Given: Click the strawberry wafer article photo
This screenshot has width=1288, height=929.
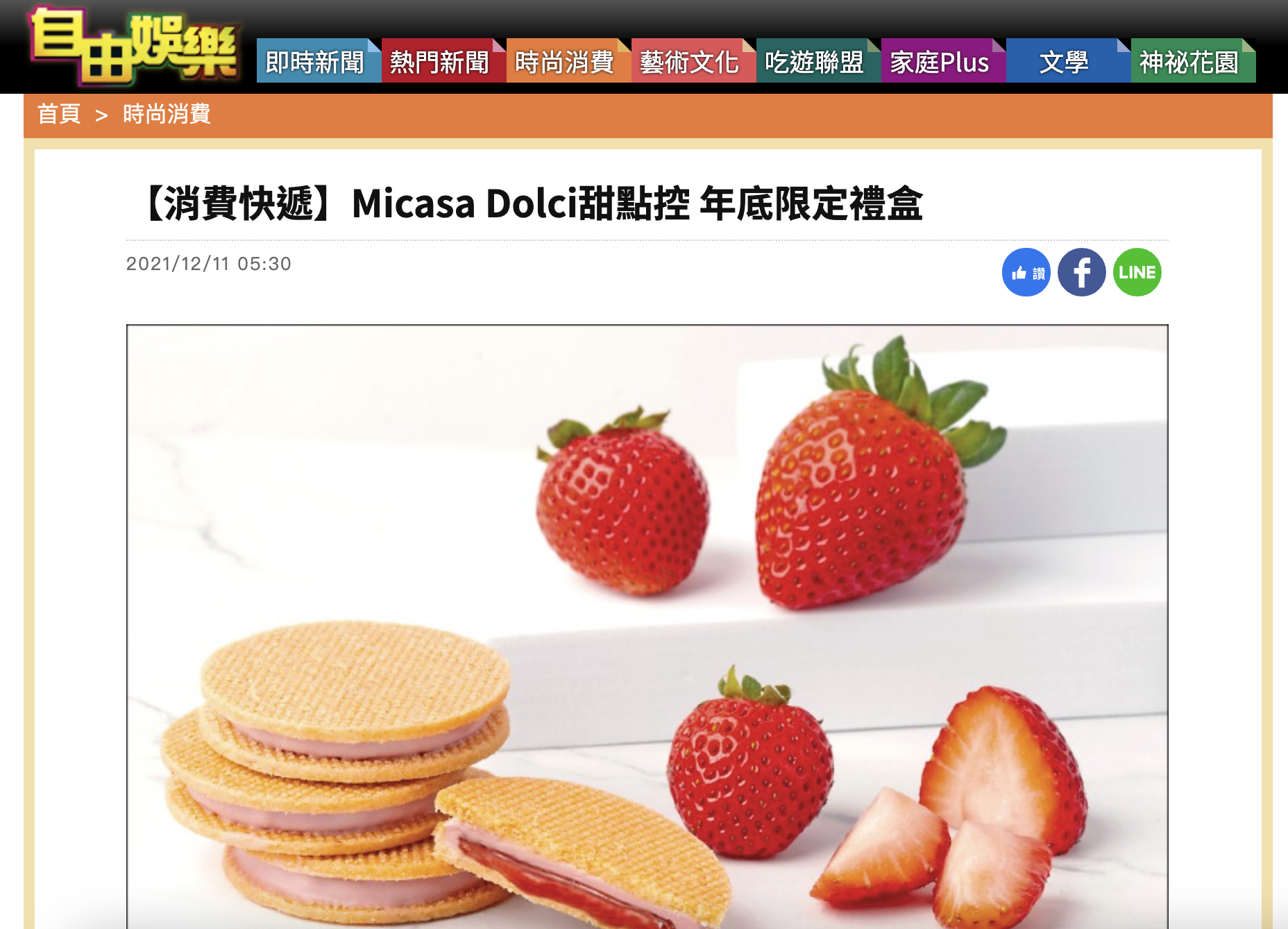Looking at the screenshot, I should [x=647, y=626].
